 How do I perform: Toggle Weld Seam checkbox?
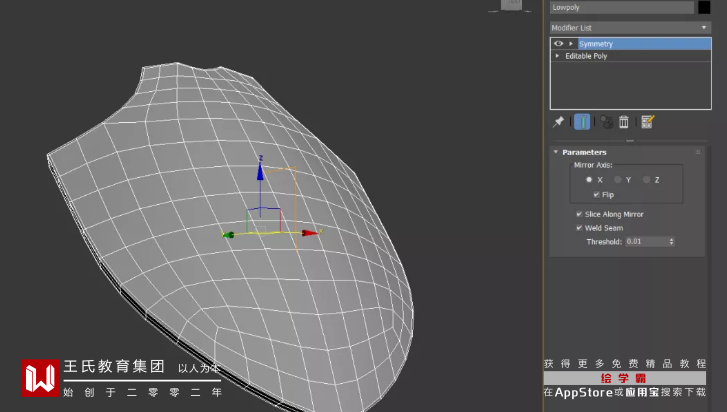pos(579,228)
